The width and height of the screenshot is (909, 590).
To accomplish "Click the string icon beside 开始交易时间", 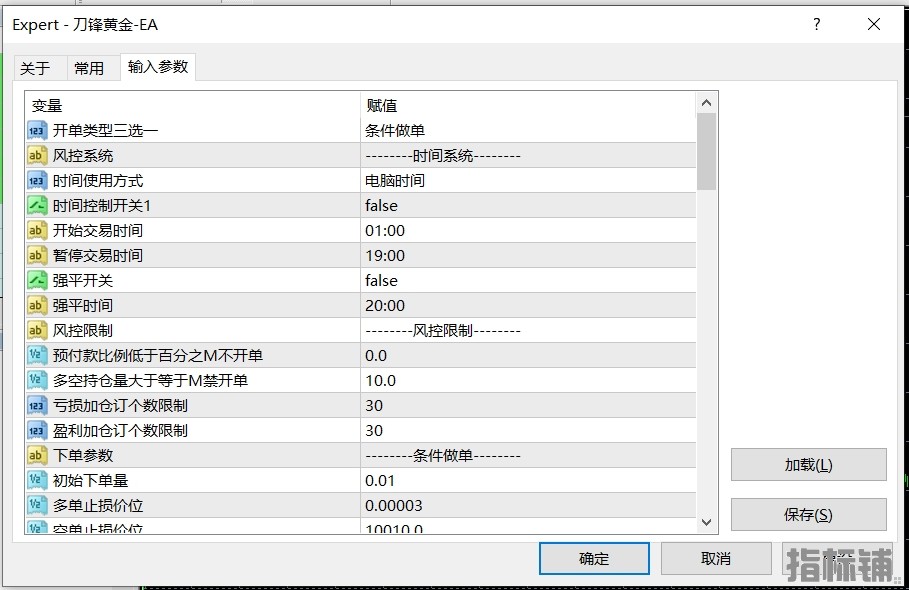I will click(x=37, y=230).
